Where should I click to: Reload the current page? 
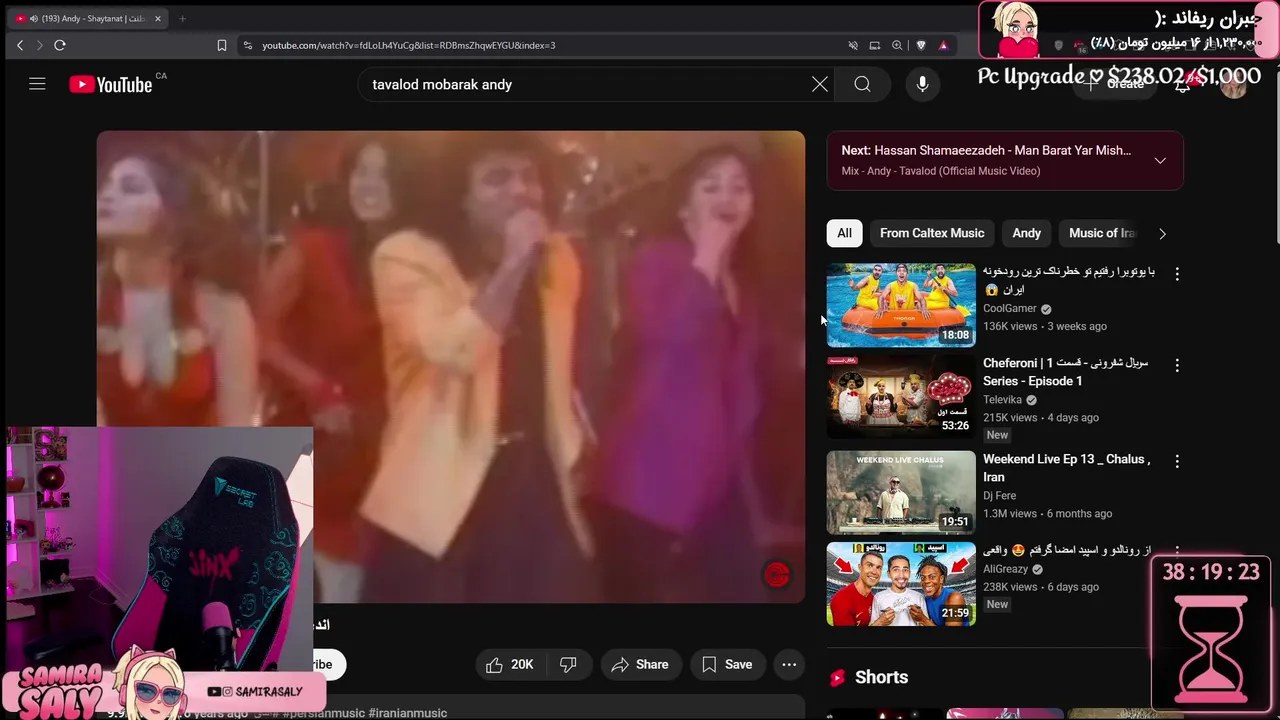pos(60,45)
